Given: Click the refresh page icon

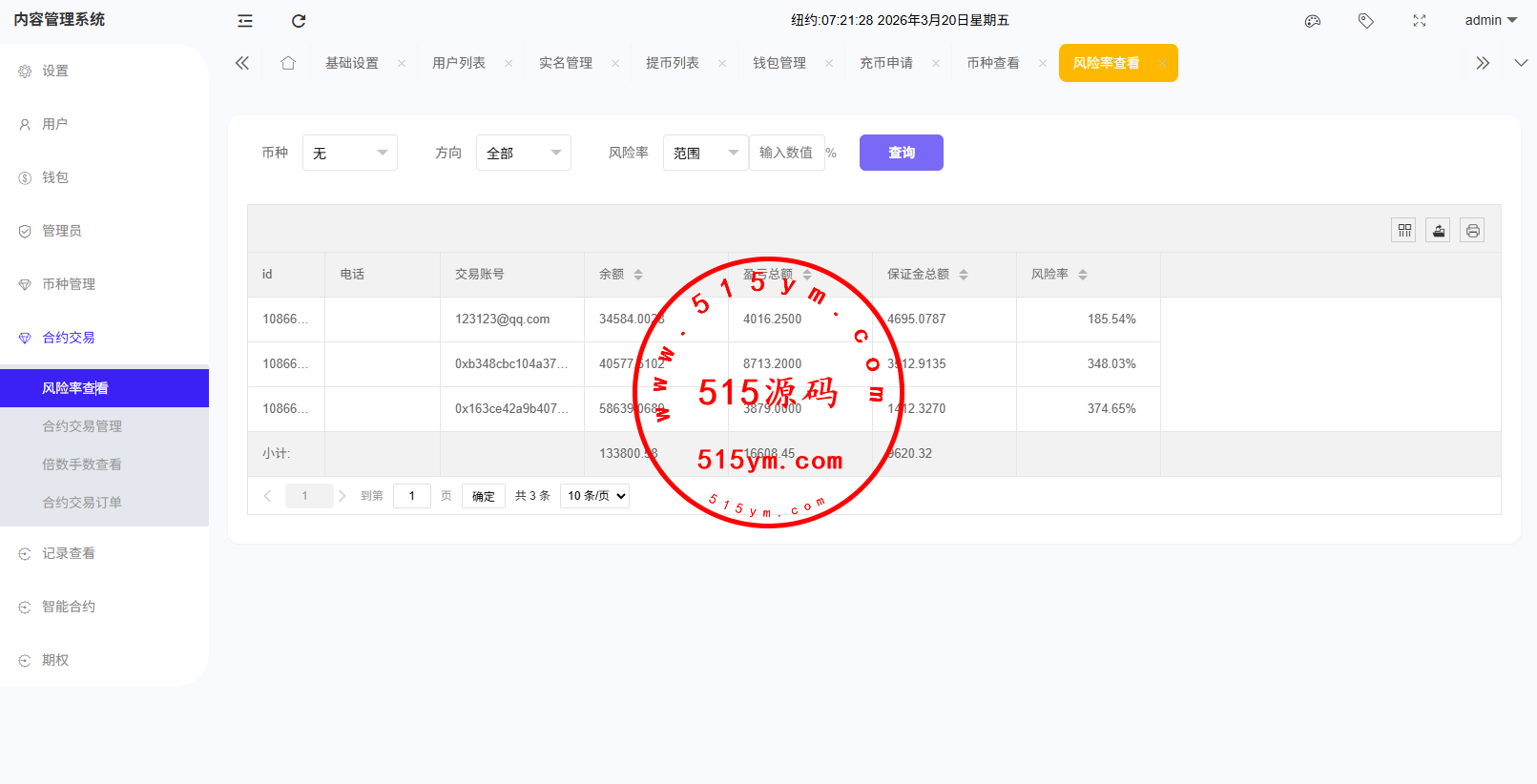Looking at the screenshot, I should click(299, 21).
